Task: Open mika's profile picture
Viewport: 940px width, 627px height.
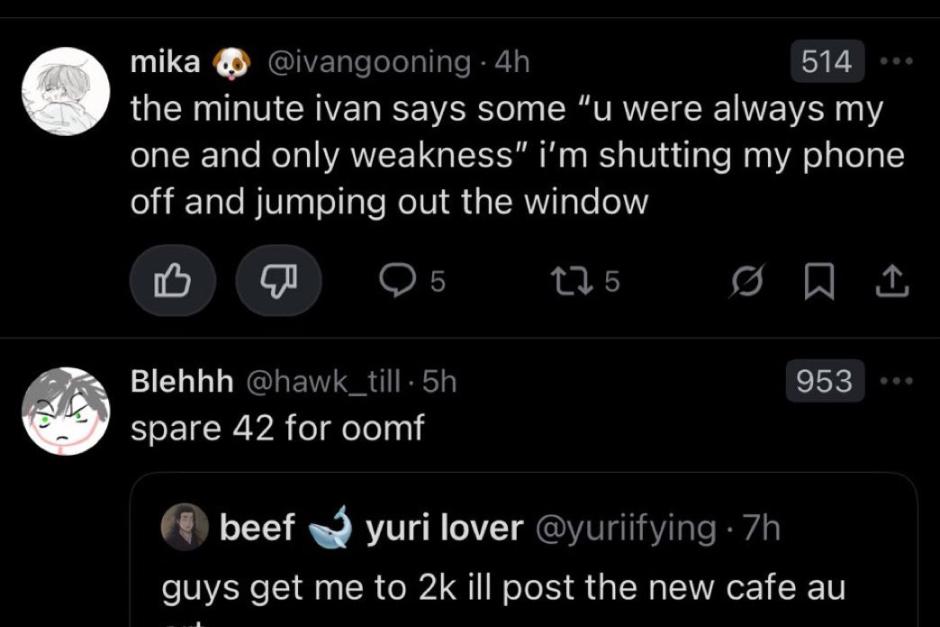Action: click(x=66, y=91)
